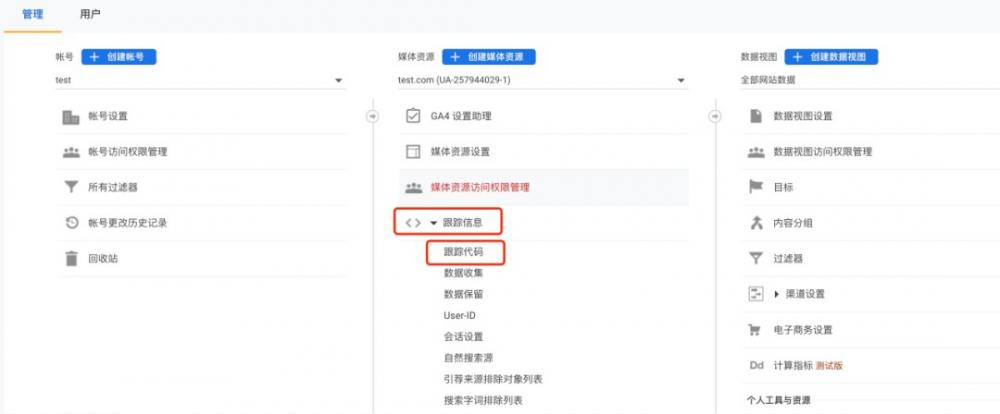
Task: Switch to the 用户 tab
Action: (90, 14)
